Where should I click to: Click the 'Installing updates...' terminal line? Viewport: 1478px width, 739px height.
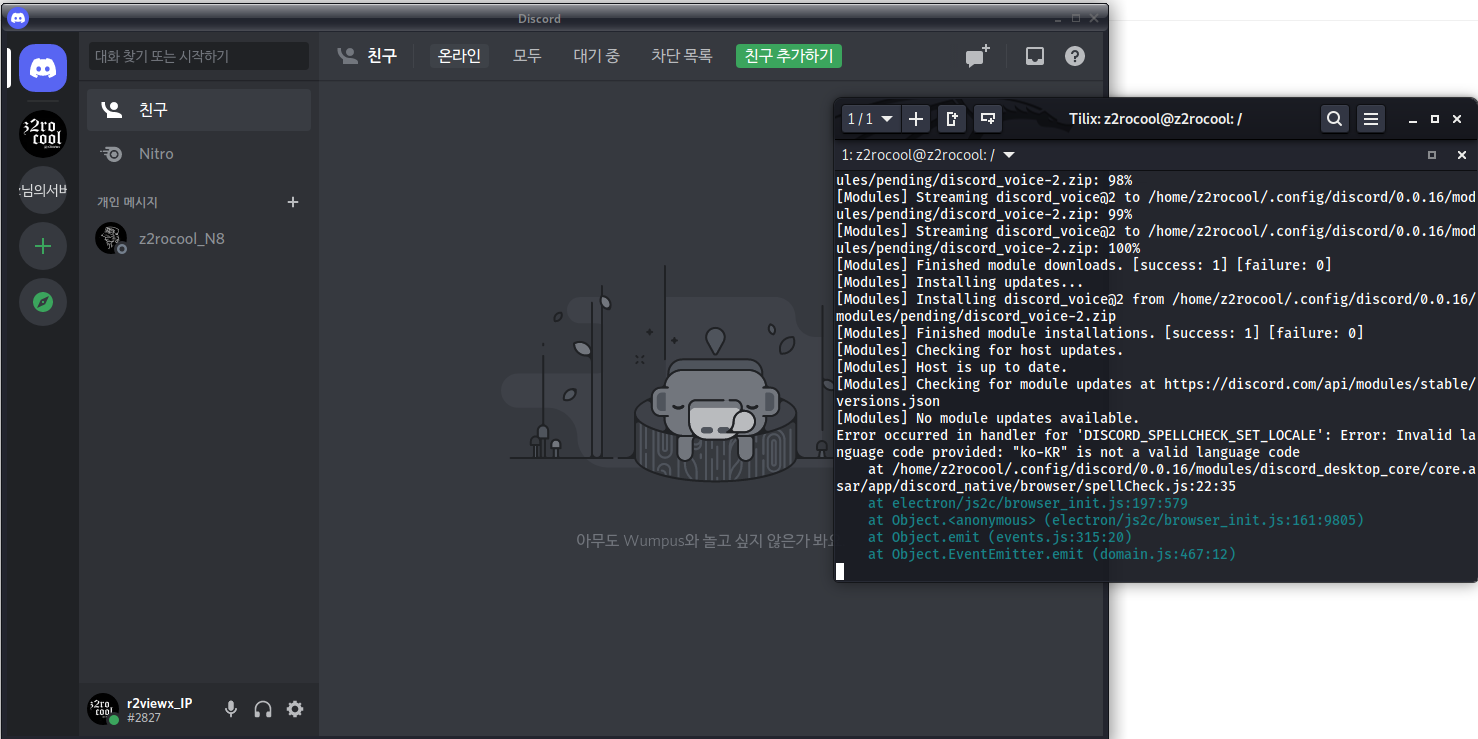point(959,282)
